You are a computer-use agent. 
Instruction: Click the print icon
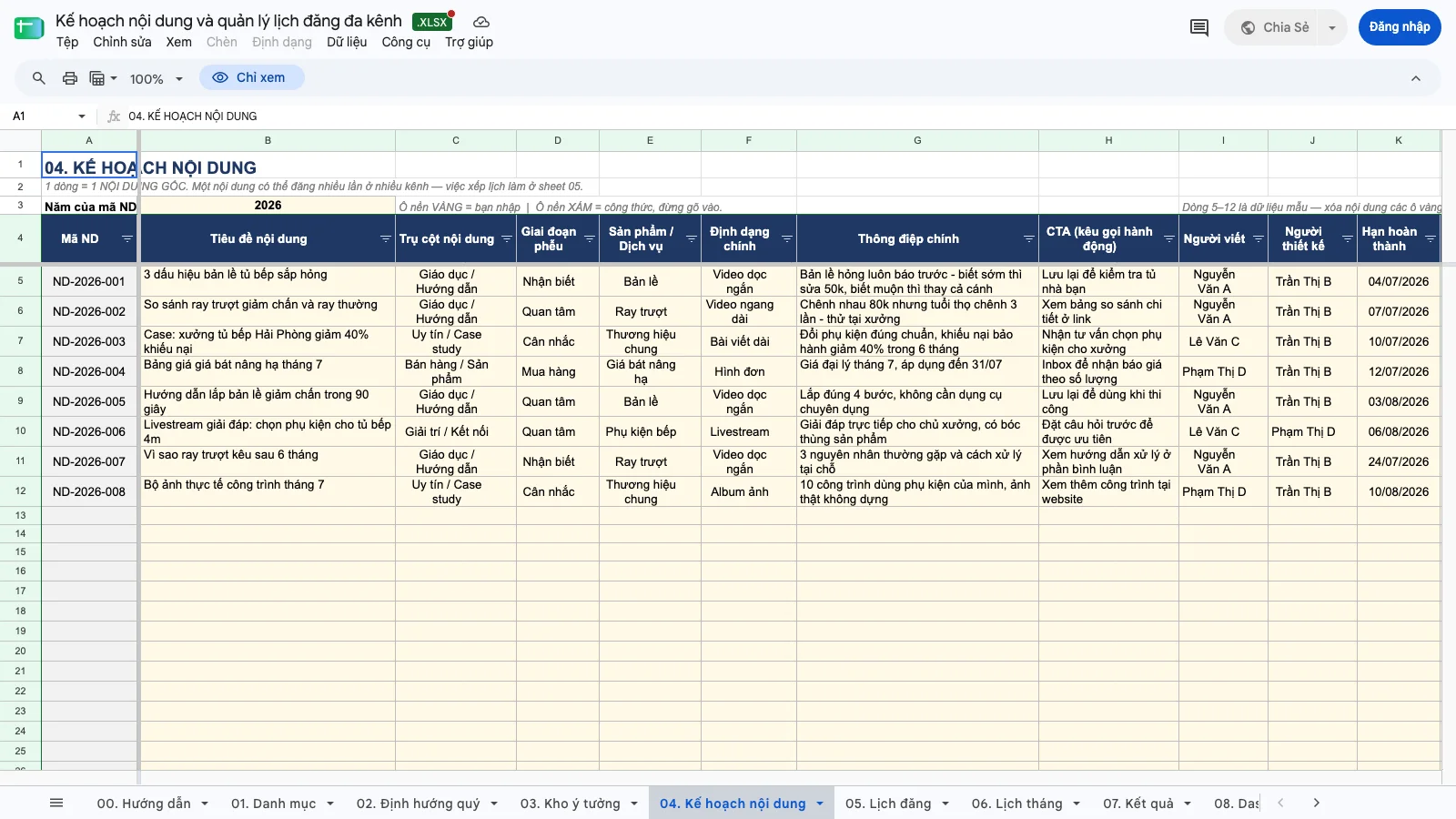(70, 78)
